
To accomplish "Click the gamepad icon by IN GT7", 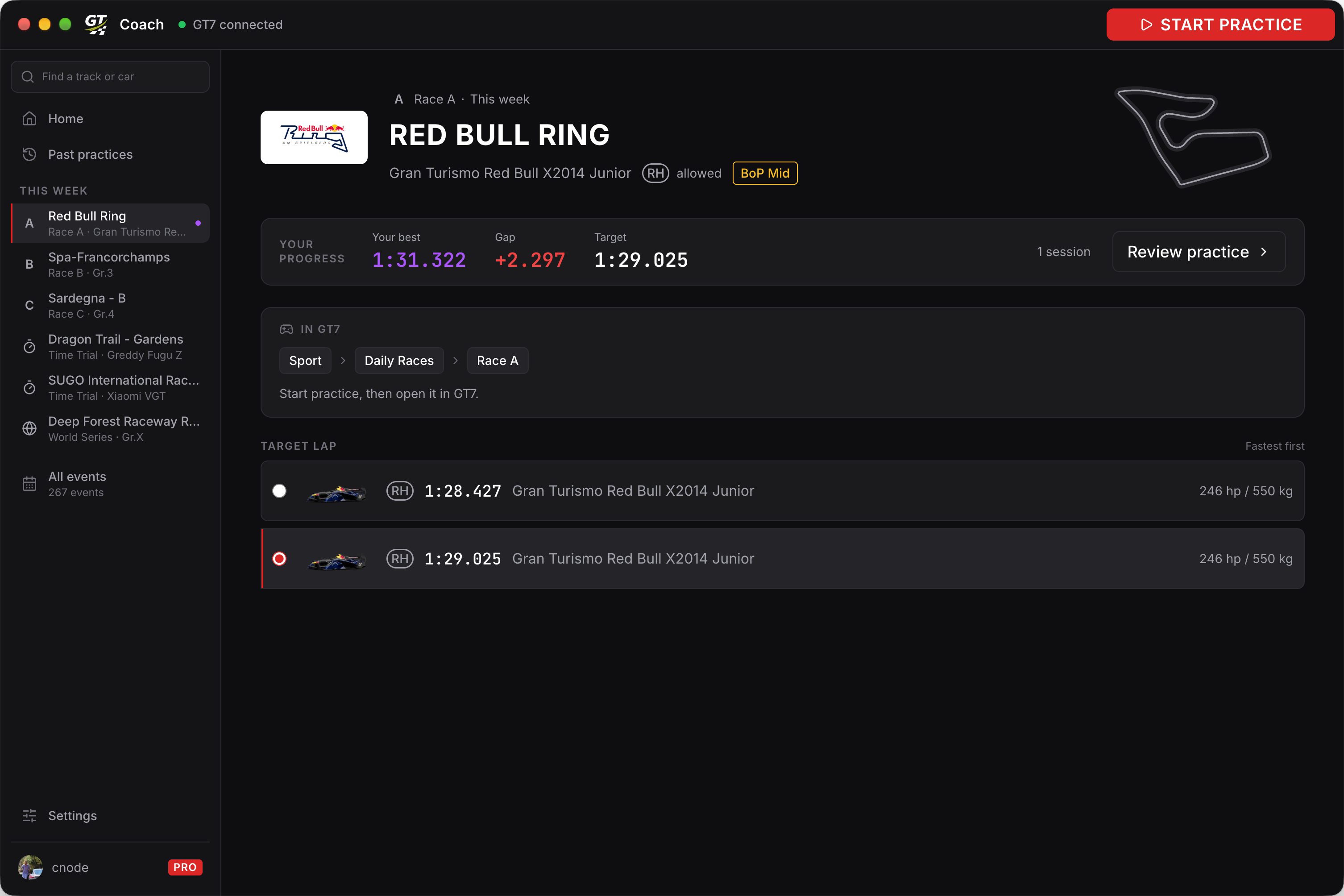I will tap(286, 329).
